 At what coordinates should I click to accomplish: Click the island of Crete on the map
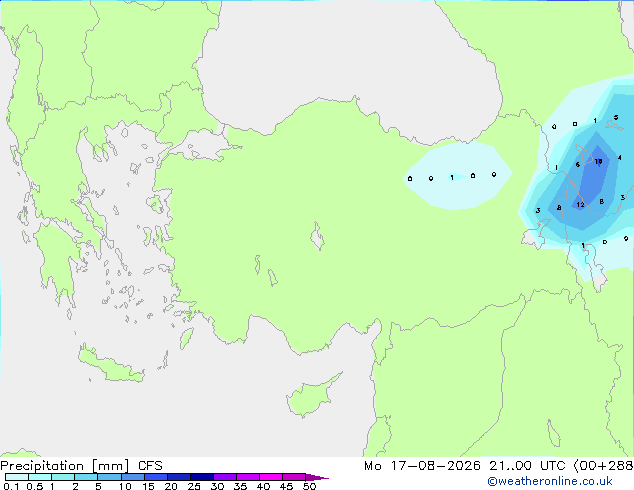(109, 365)
